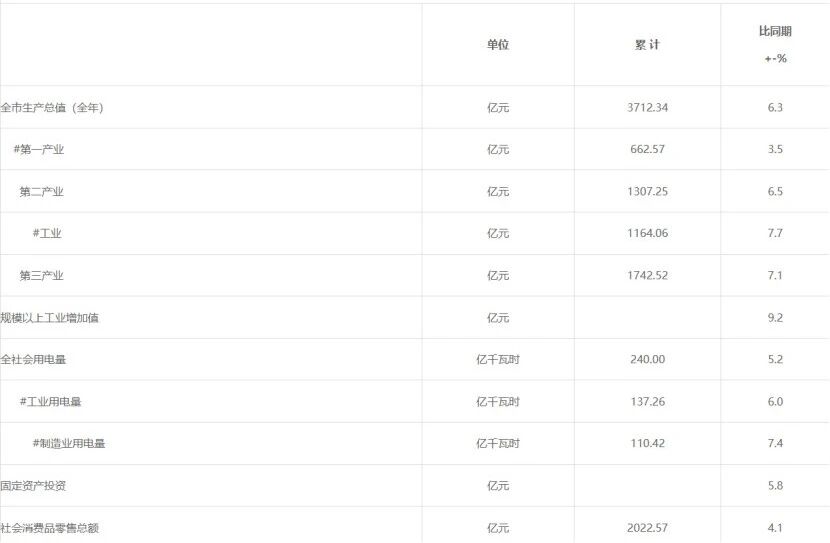The height and width of the screenshot is (543, 830).
Task: Select the 全市生产总值 (全年) row label
Action: [x=52, y=108]
